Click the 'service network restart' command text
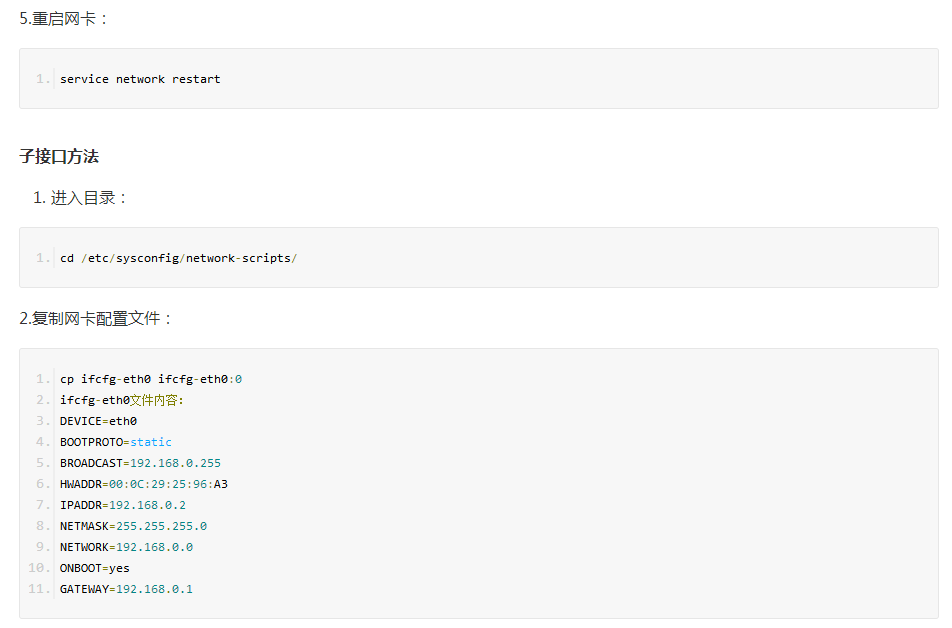 pos(140,79)
